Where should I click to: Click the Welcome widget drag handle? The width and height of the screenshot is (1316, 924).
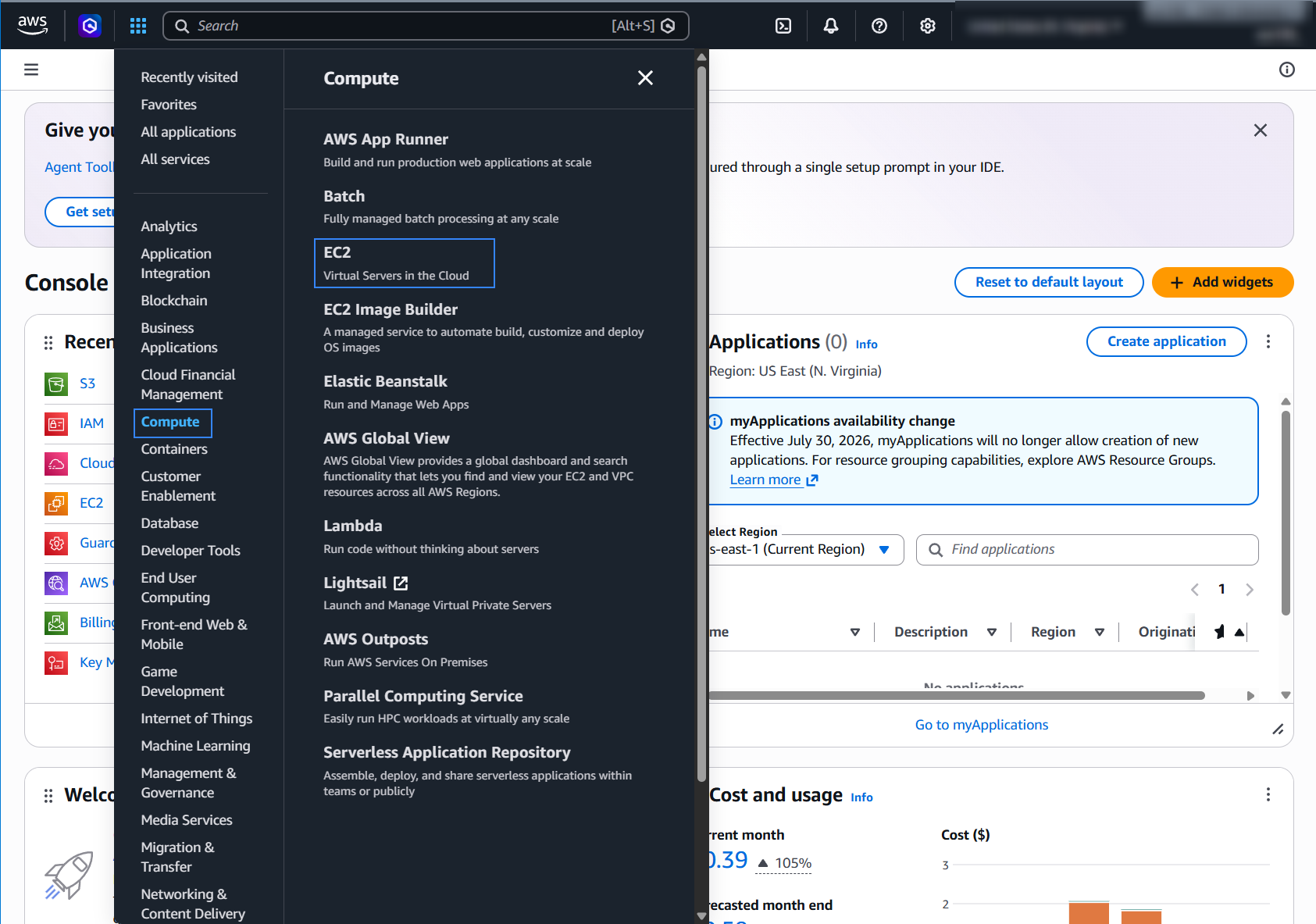[x=48, y=795]
